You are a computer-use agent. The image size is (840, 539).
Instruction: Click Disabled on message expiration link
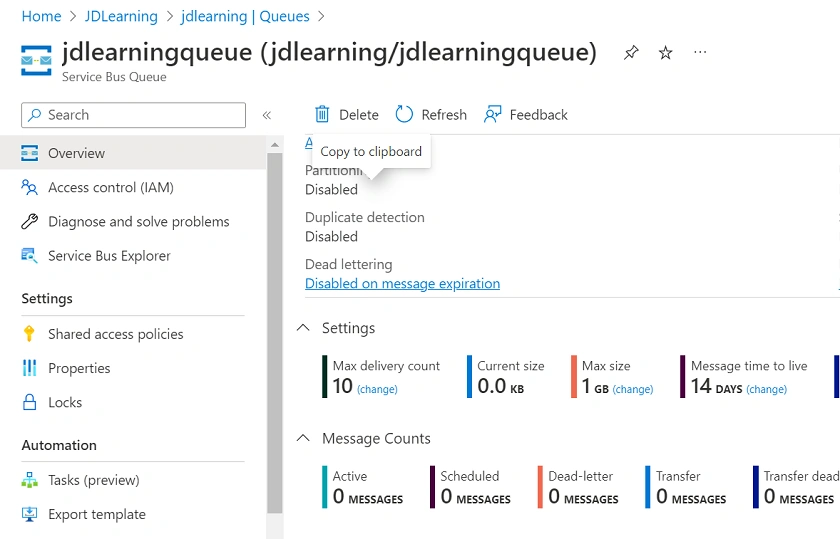(402, 283)
